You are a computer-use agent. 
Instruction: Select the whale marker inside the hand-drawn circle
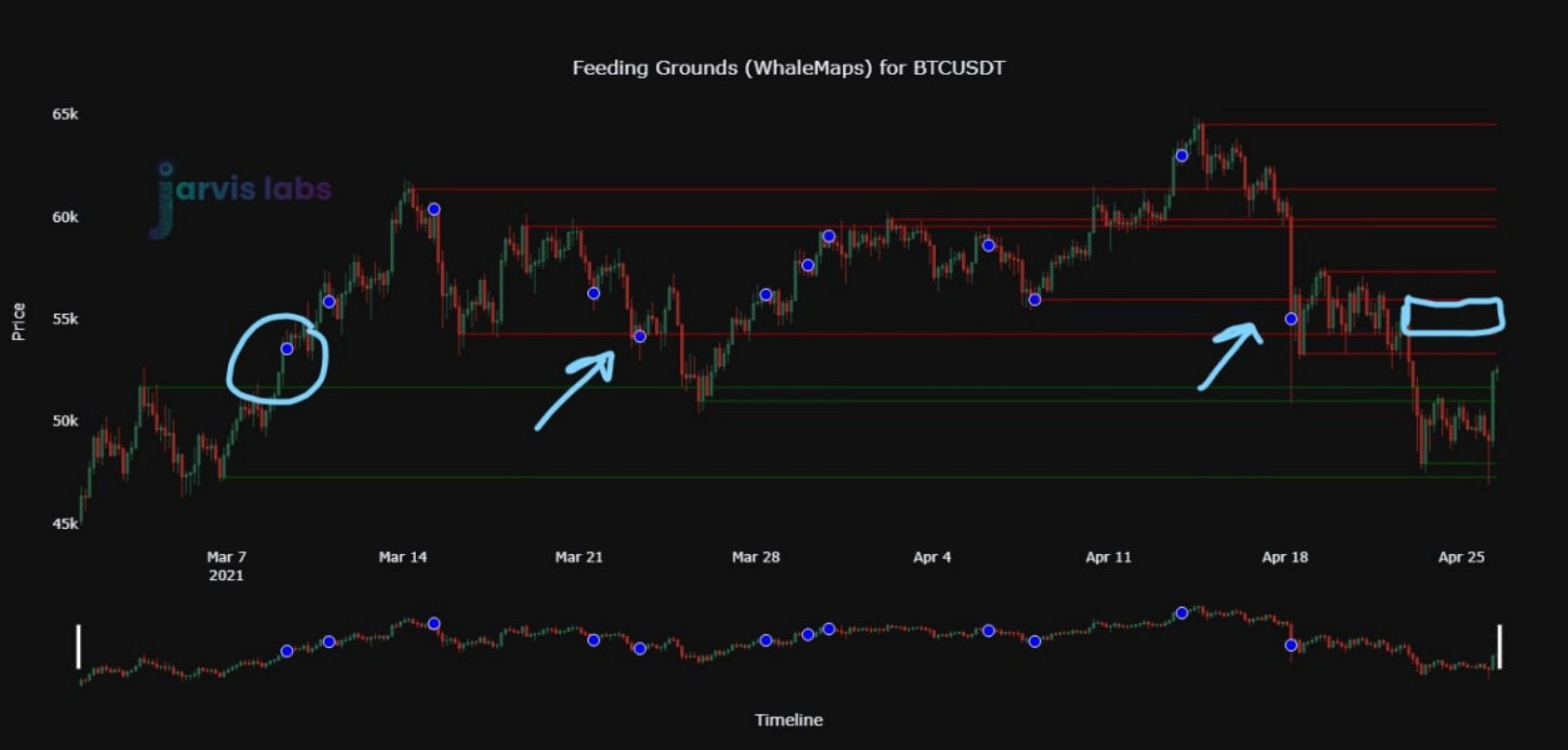pyautogui.click(x=287, y=349)
